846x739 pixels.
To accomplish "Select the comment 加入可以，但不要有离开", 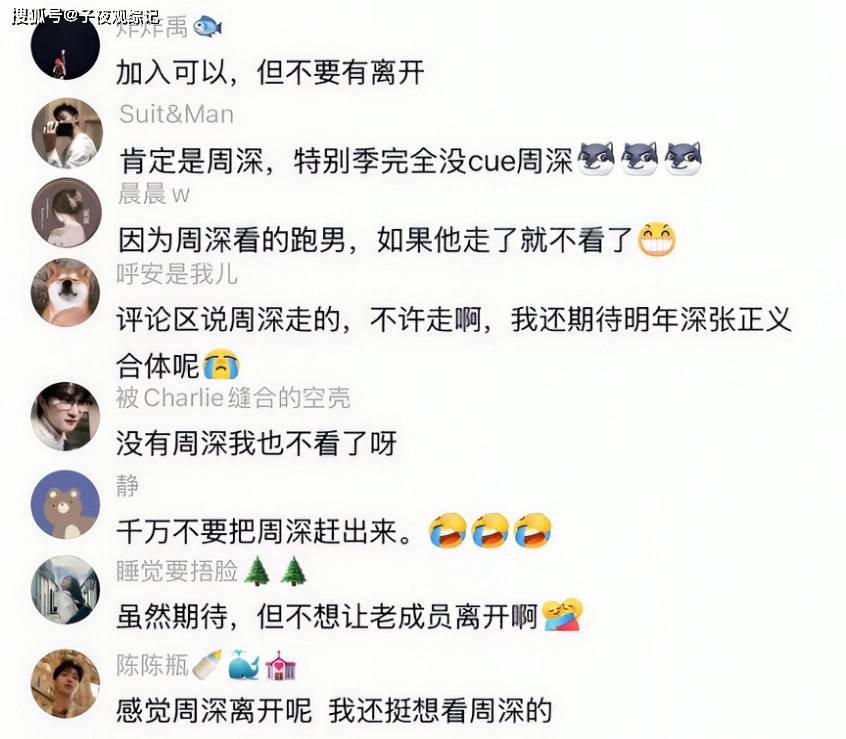I will coord(271,72).
